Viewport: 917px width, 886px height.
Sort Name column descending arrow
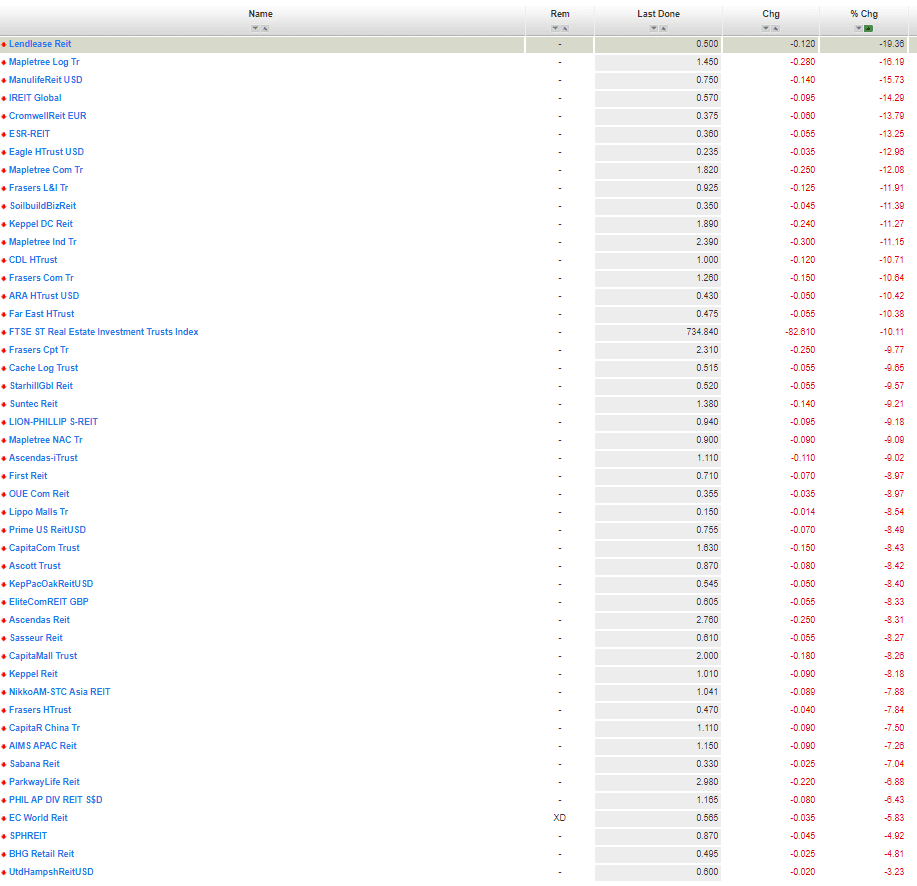(255, 29)
